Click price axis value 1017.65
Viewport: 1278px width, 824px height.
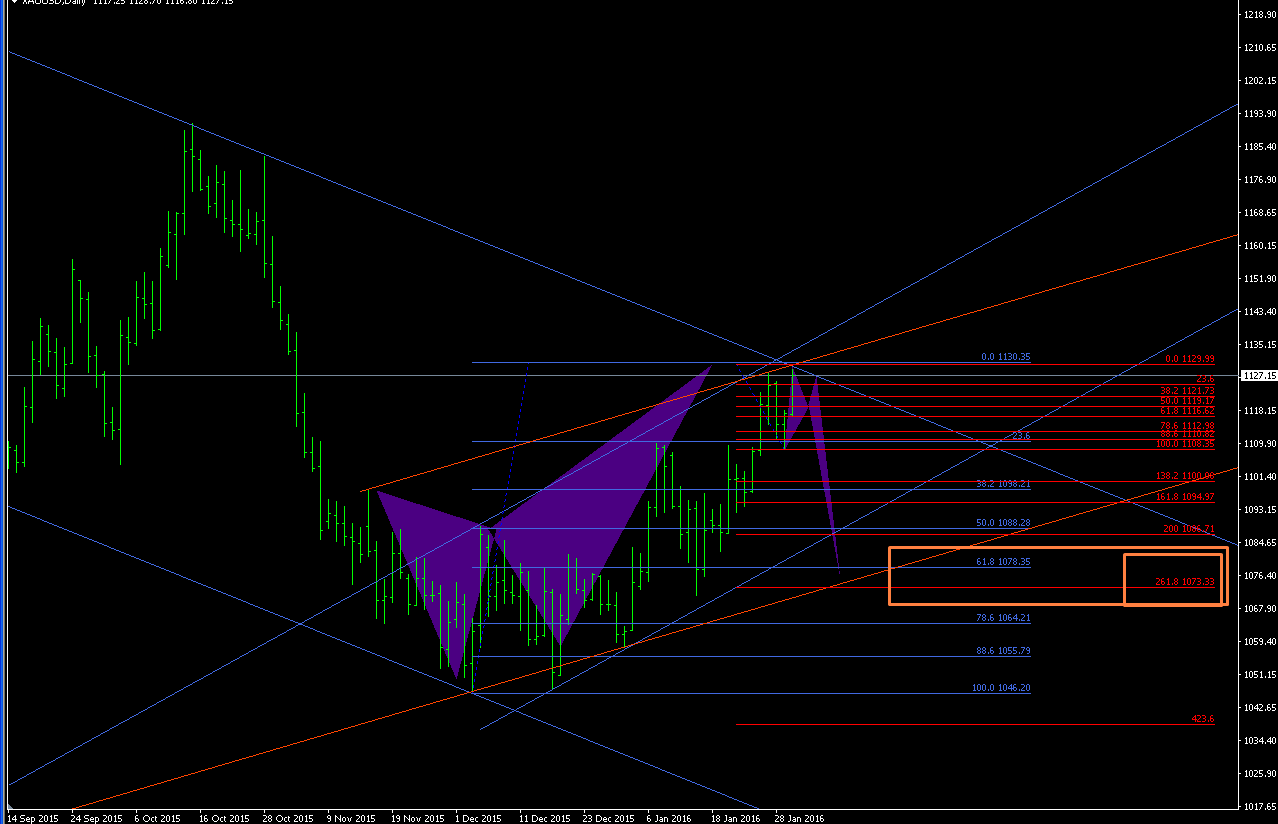(1259, 807)
